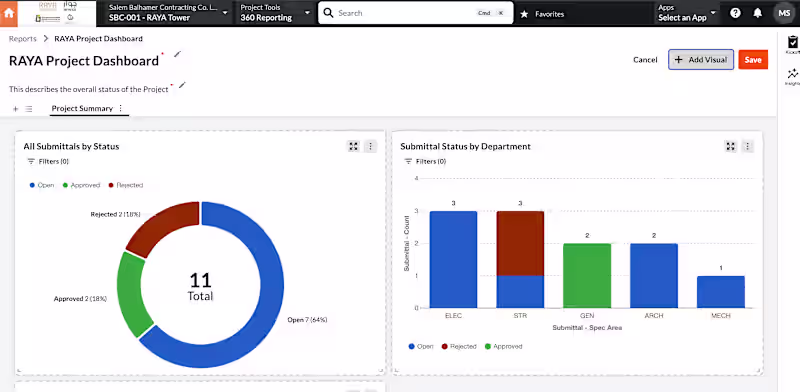Click 'Submittal - Spec Area' axis title
This screenshot has width=800, height=392.
[587, 328]
